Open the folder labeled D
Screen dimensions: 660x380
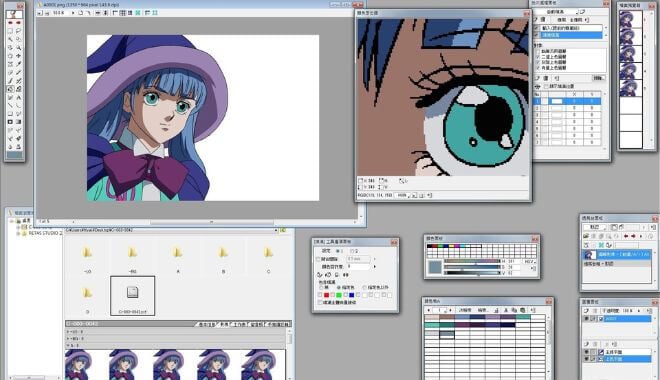(88, 292)
